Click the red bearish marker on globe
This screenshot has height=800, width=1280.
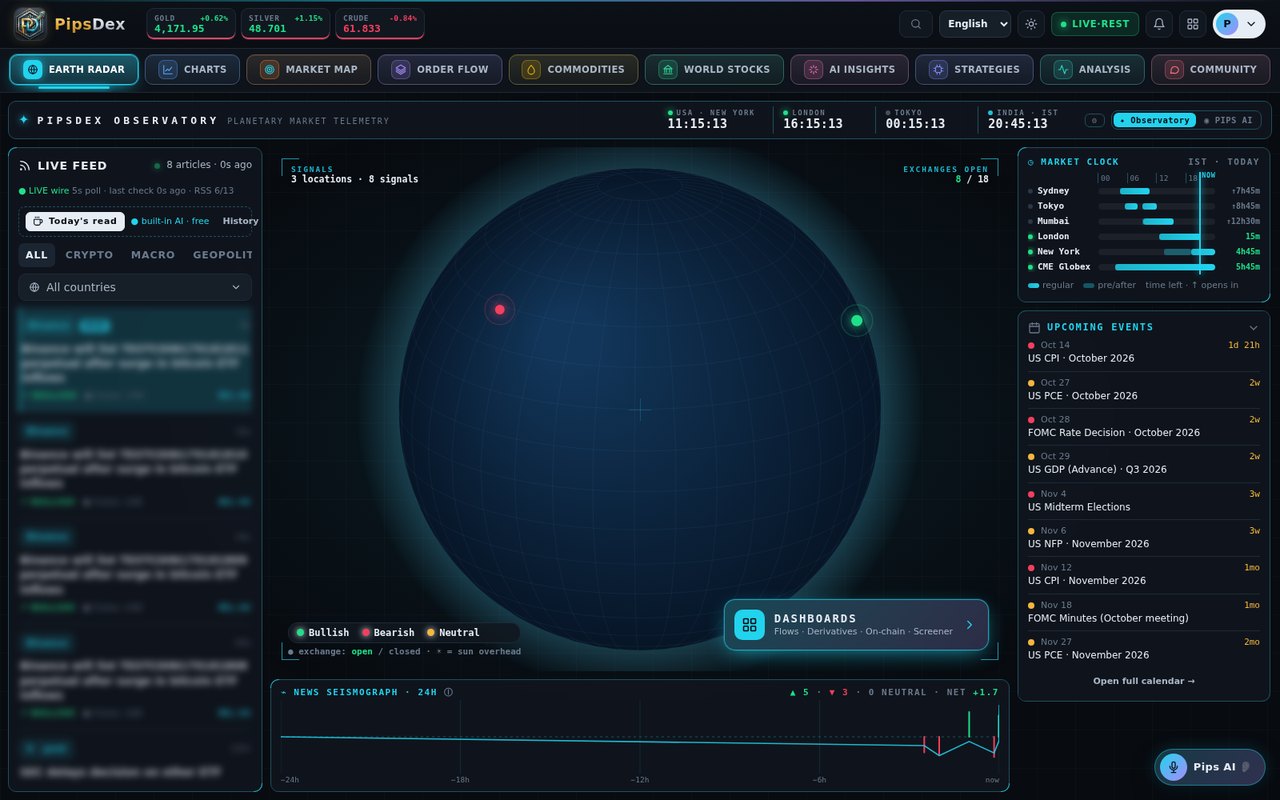tap(500, 309)
